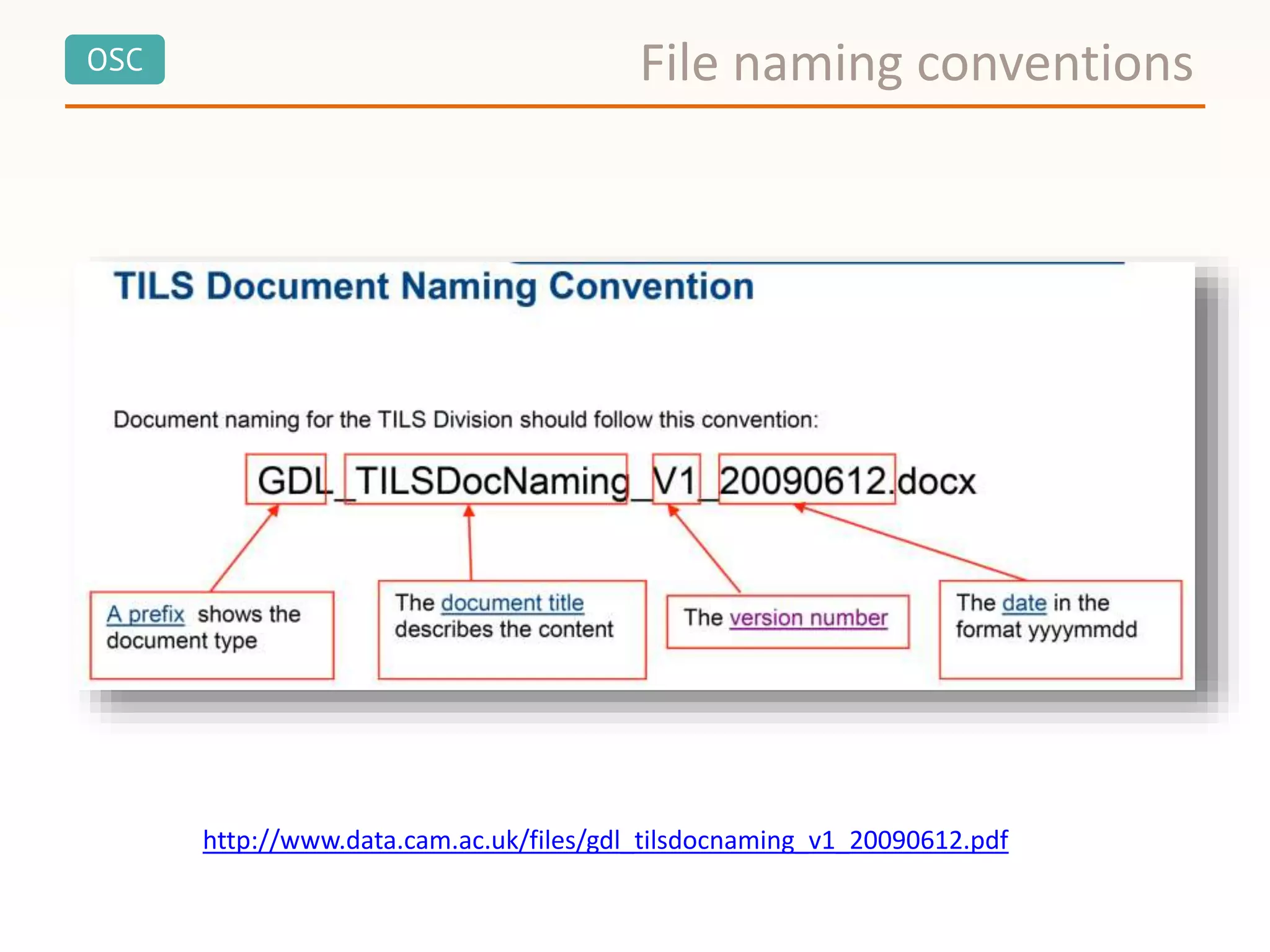Click the 'Document naming for the TILS Division' sentence
This screenshot has width=1270, height=952.
466,420
